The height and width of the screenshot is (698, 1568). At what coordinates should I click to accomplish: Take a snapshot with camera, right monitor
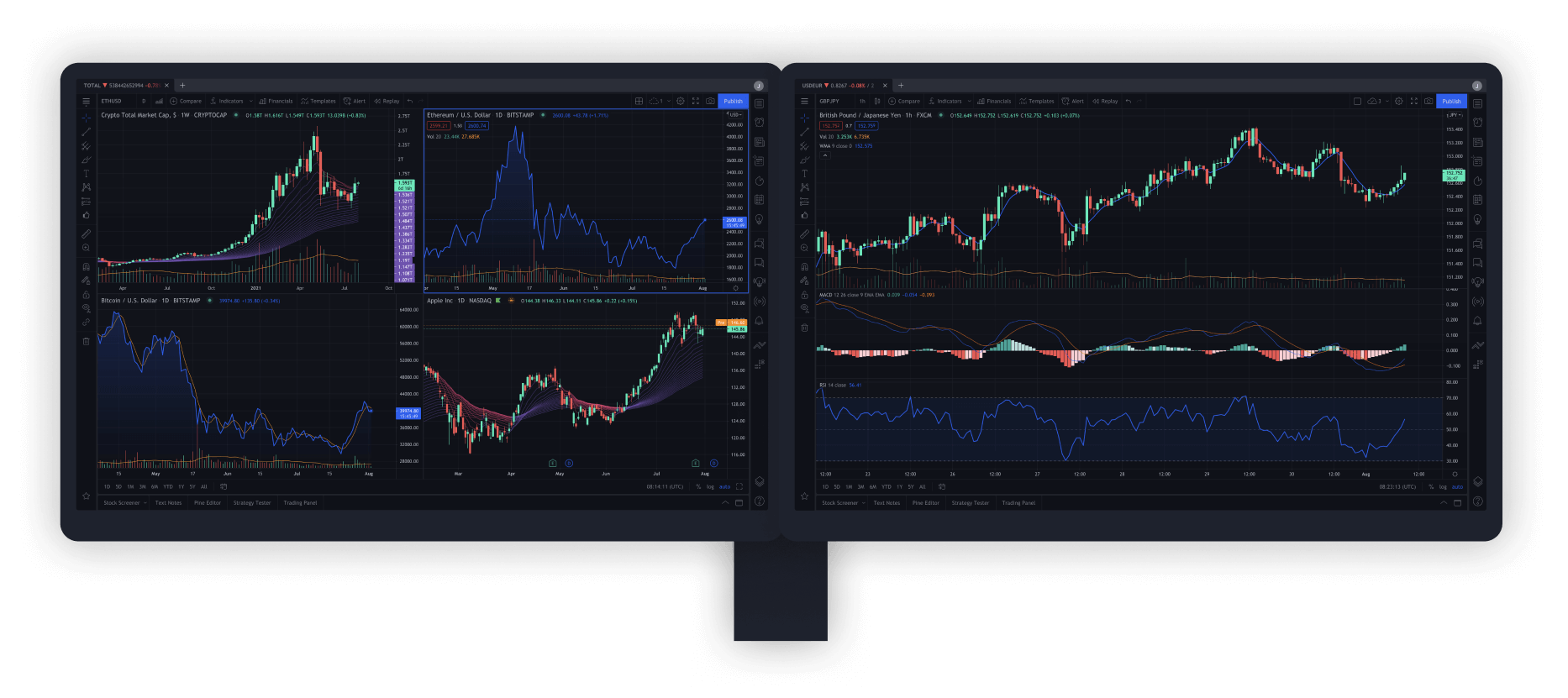pos(1429,101)
